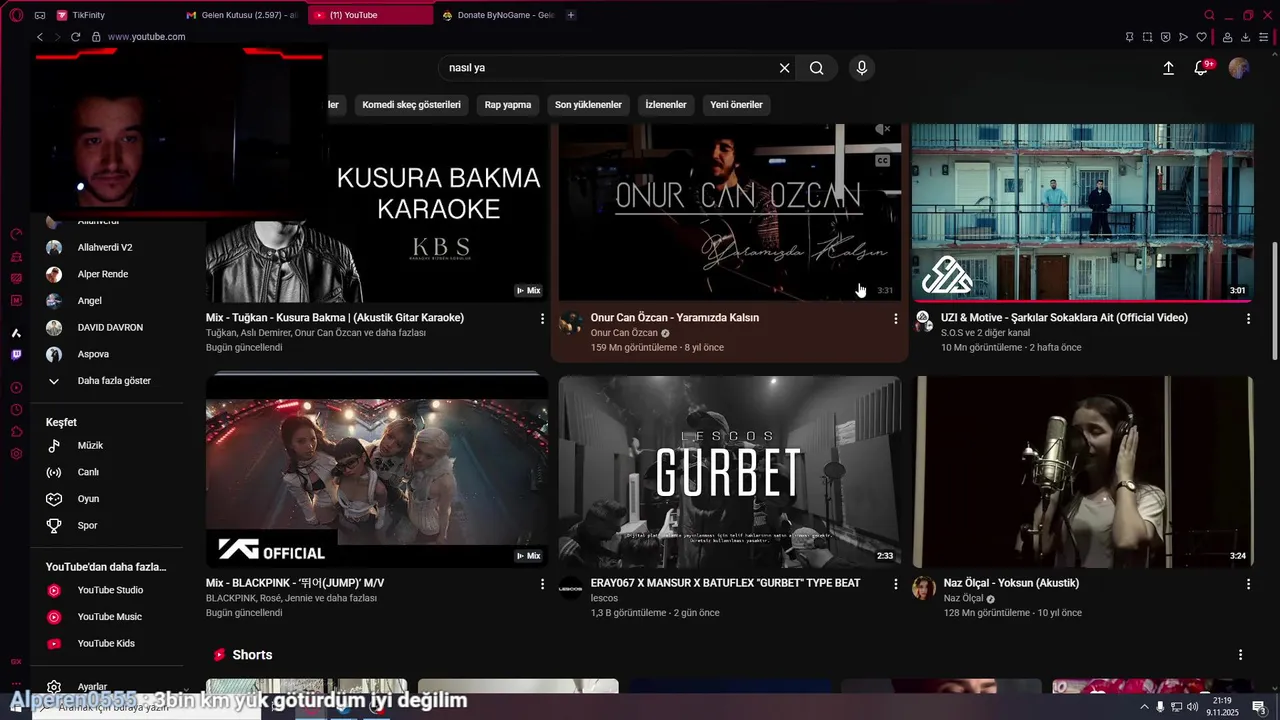
Task: Reload the YouTube page
Action: 75,37
